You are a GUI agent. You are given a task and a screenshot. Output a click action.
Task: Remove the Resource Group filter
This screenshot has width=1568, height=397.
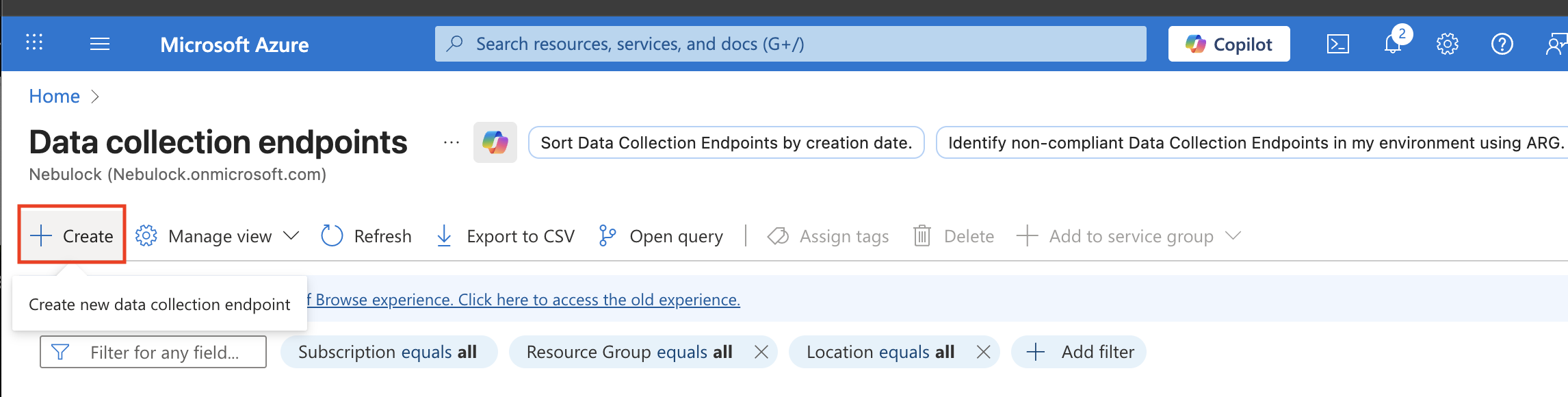click(761, 352)
